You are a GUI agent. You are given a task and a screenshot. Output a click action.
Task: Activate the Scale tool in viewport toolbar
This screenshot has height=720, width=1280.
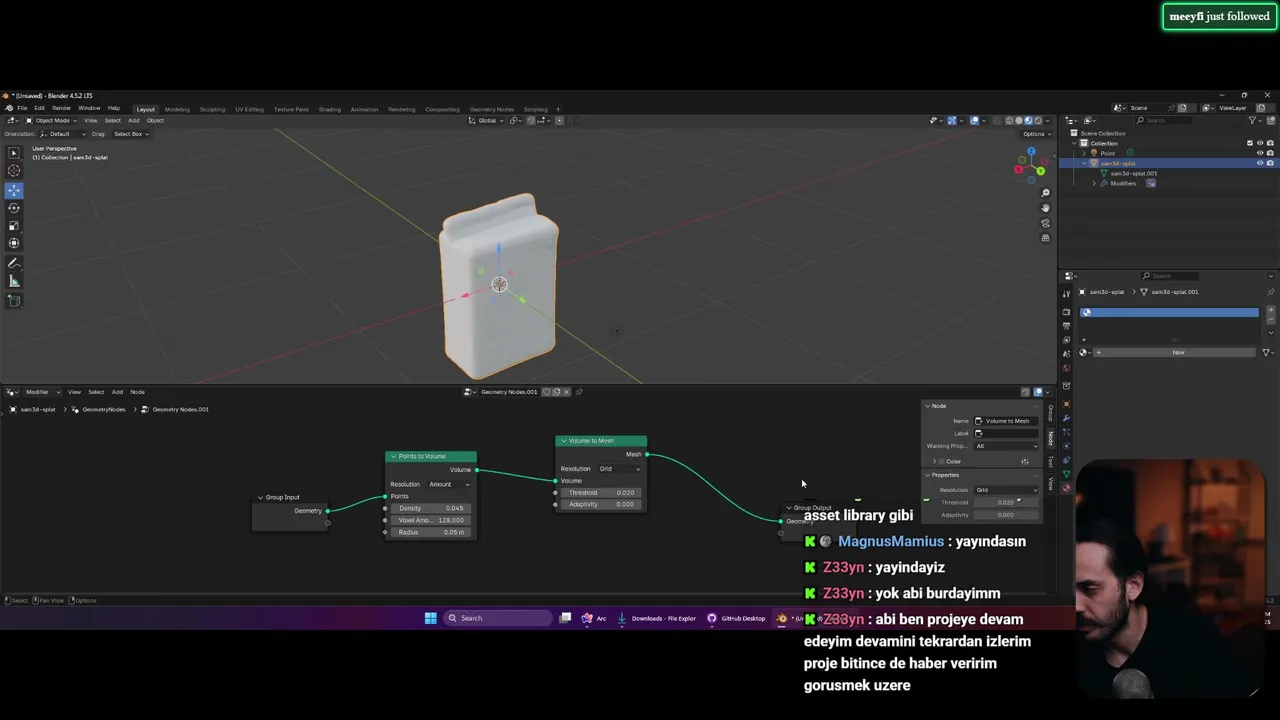[14, 226]
